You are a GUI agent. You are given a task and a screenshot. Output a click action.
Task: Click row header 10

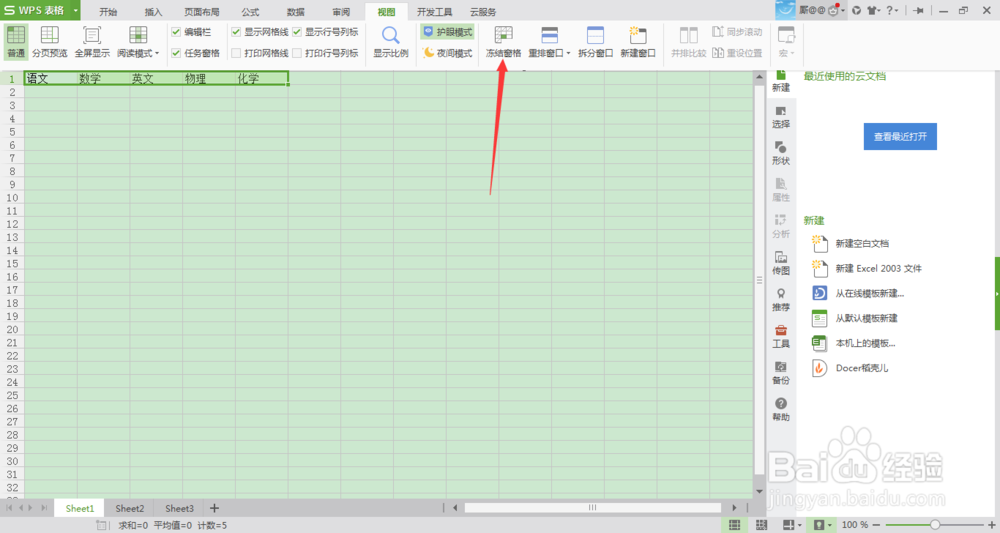pyautogui.click(x=12, y=198)
